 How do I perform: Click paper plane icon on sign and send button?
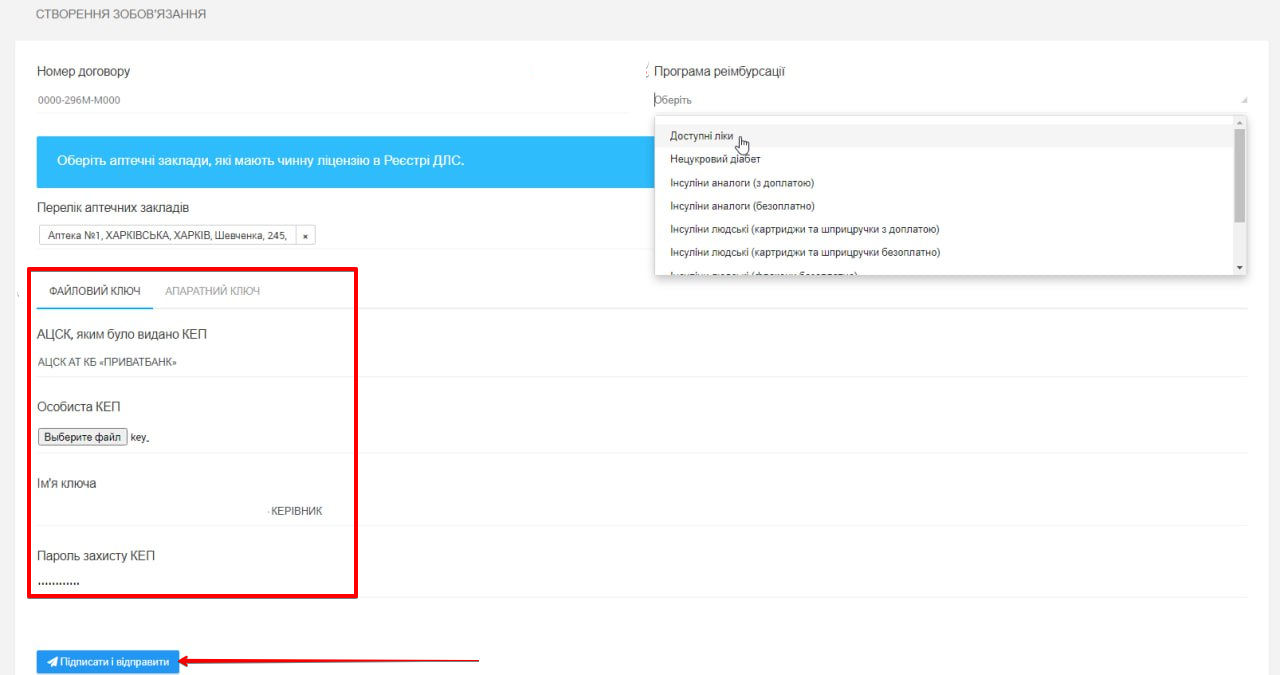pos(52,662)
